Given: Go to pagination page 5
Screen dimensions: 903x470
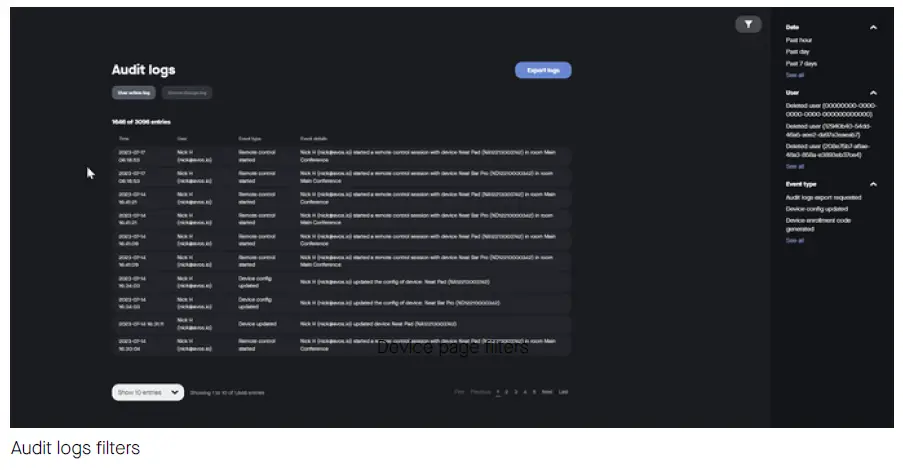Looking at the screenshot, I should pos(534,392).
